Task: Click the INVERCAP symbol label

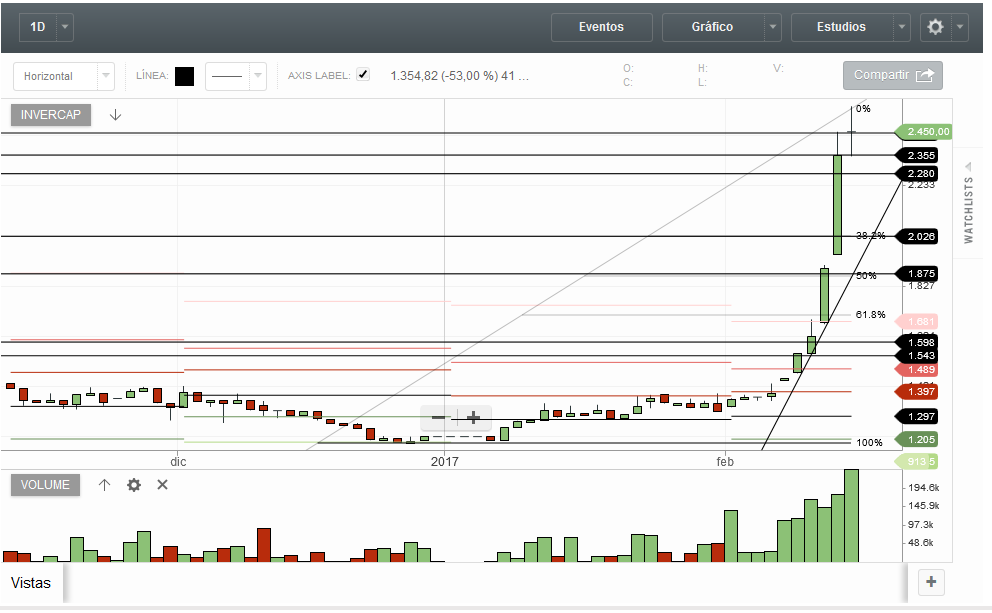Action: click(x=51, y=115)
